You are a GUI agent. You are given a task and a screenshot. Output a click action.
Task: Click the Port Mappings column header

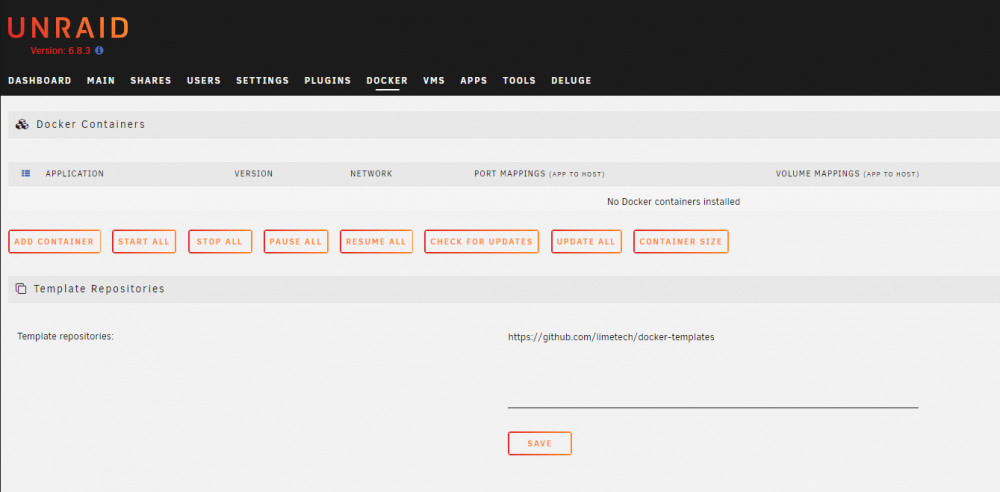tap(540, 174)
